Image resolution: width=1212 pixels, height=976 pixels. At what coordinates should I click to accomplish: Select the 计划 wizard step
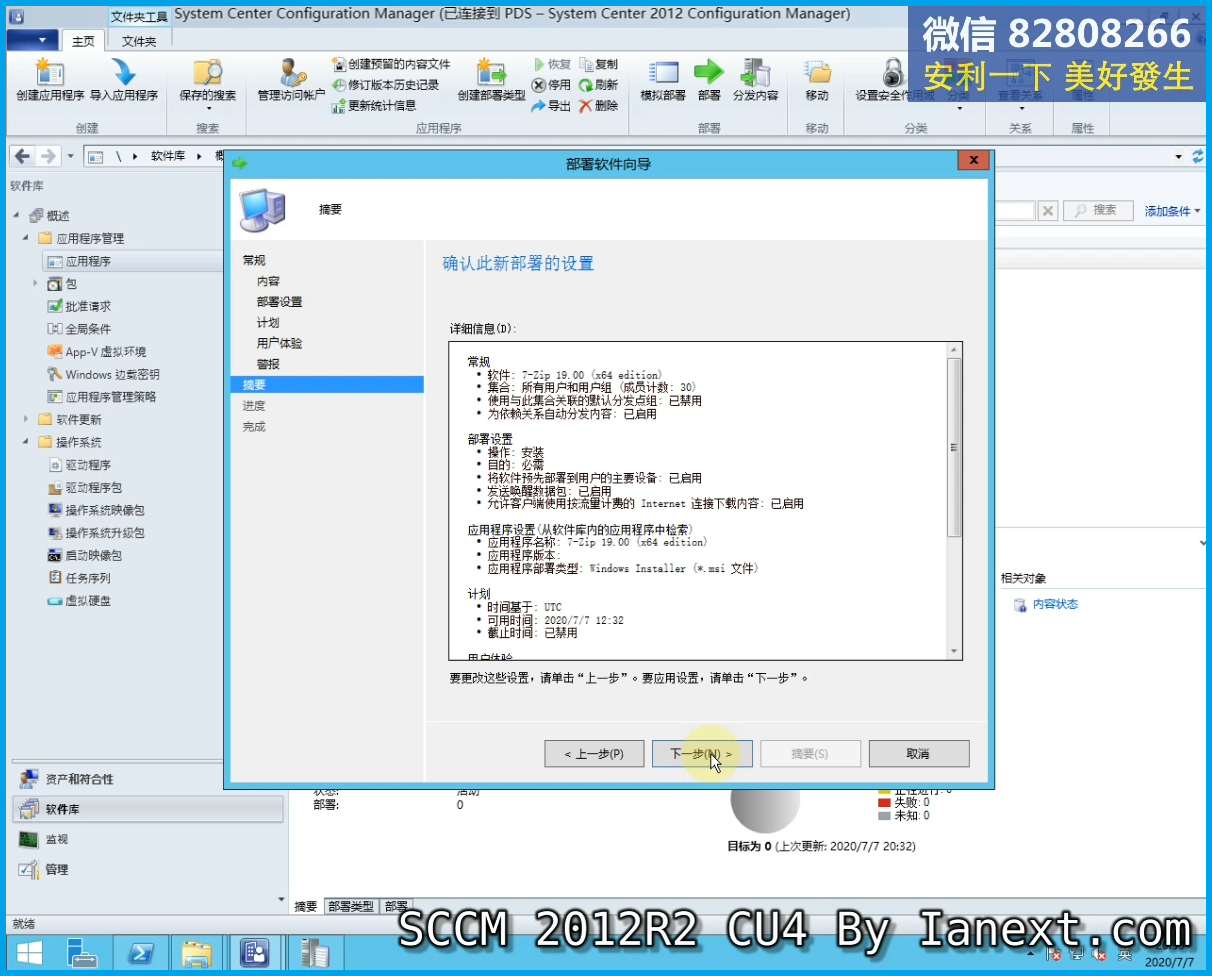[268, 323]
